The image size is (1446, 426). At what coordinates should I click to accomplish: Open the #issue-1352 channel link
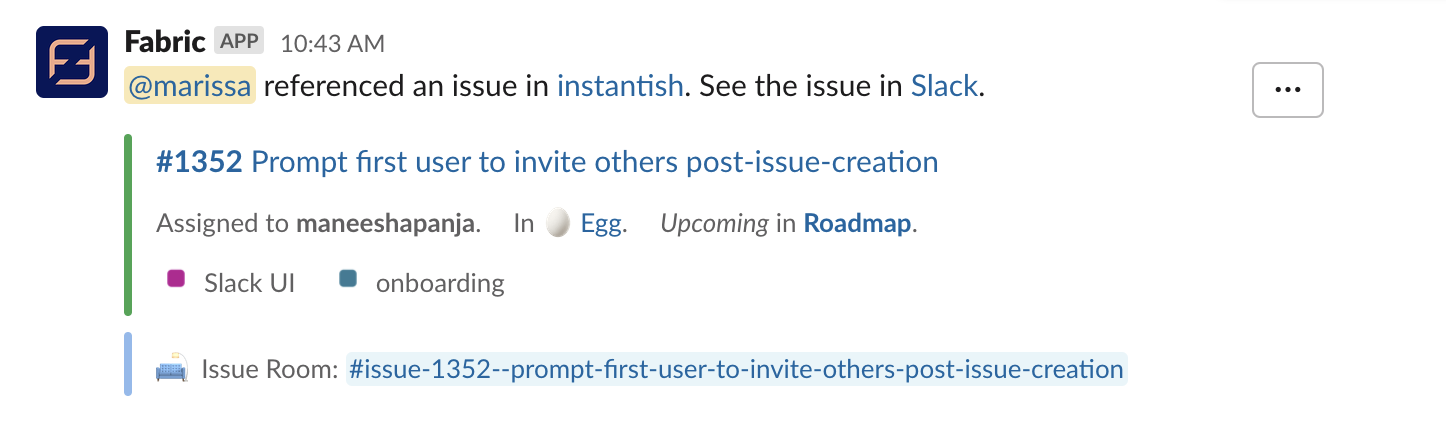pyautogui.click(x=736, y=369)
